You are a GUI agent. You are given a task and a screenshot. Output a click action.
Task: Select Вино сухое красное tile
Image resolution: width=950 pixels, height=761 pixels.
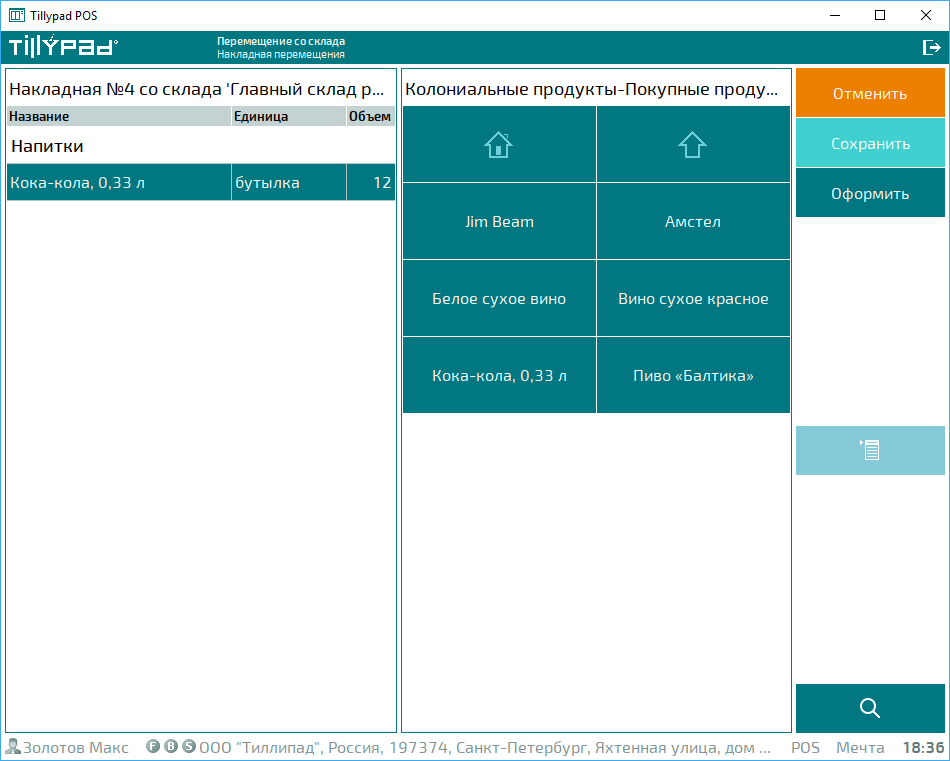pyautogui.click(x=693, y=299)
